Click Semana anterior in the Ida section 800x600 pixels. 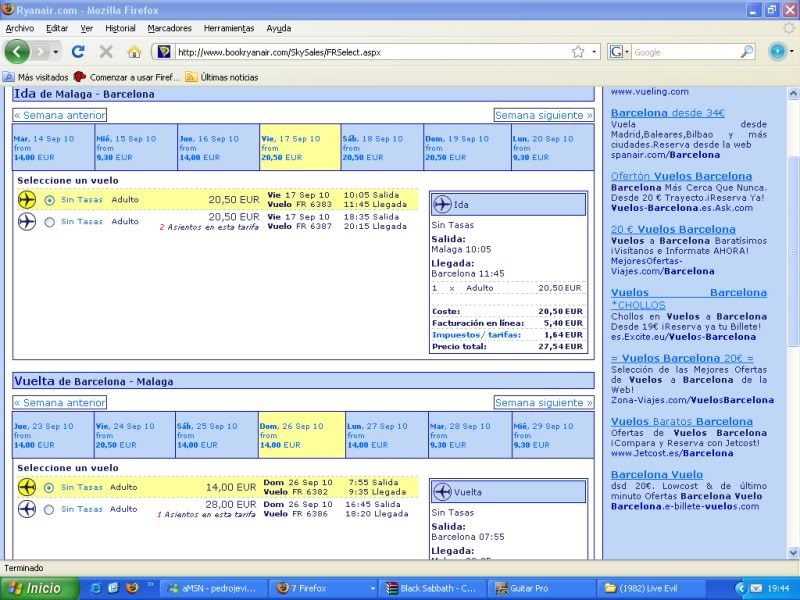point(60,115)
